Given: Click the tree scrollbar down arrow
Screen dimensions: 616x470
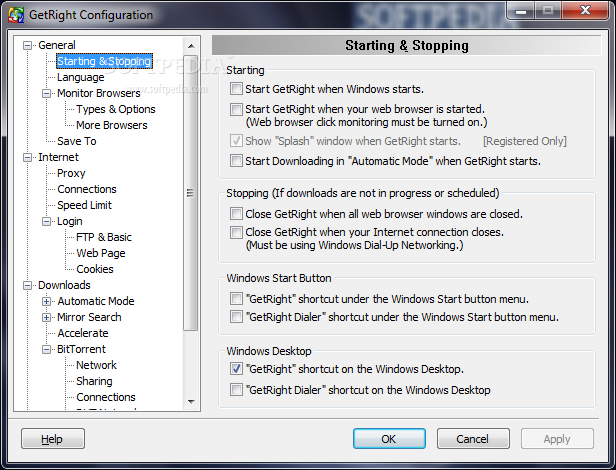Looking at the screenshot, I should pos(191,402).
